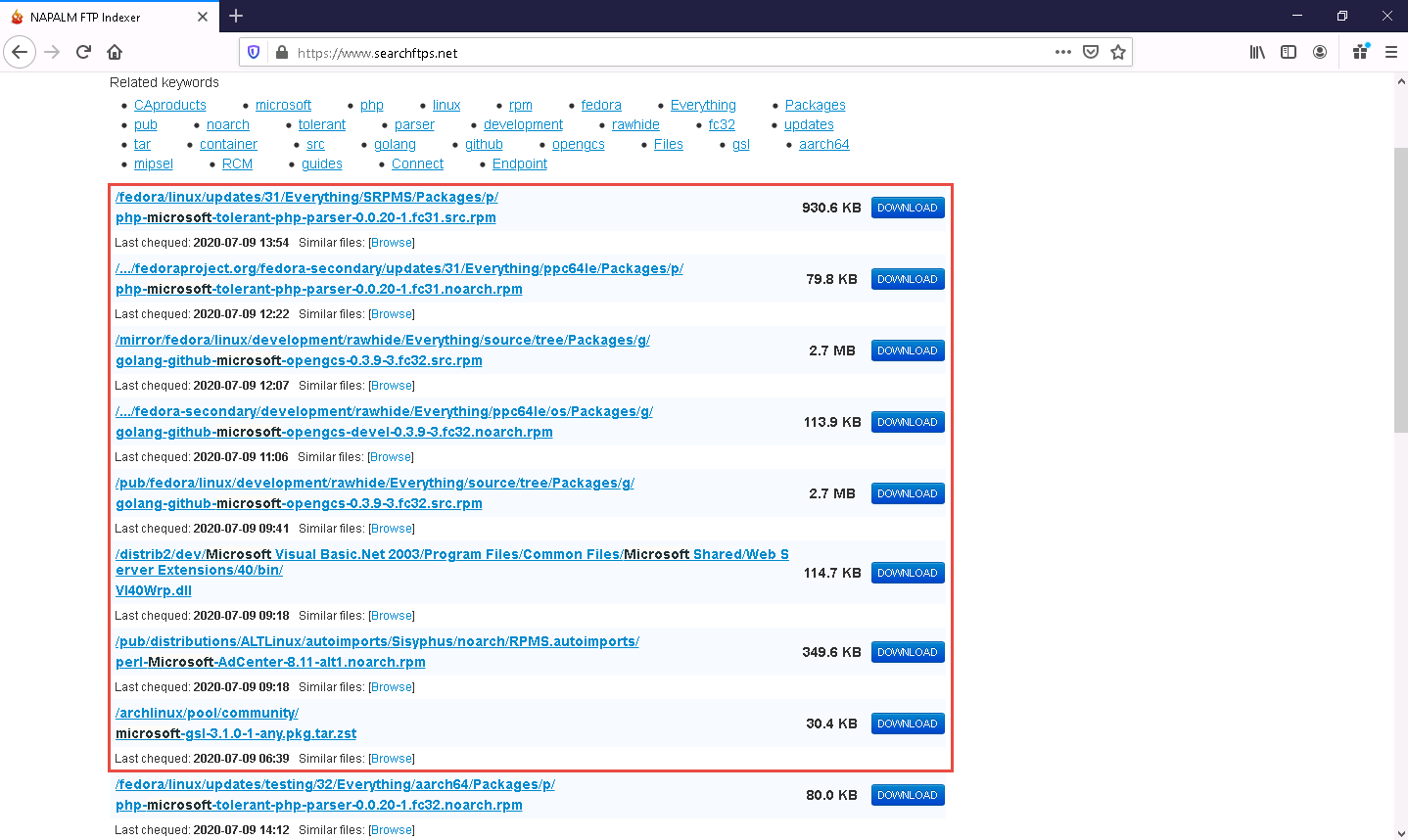Viewport: 1408px width, 840px height.
Task: Reload the current page
Action: pos(83,52)
